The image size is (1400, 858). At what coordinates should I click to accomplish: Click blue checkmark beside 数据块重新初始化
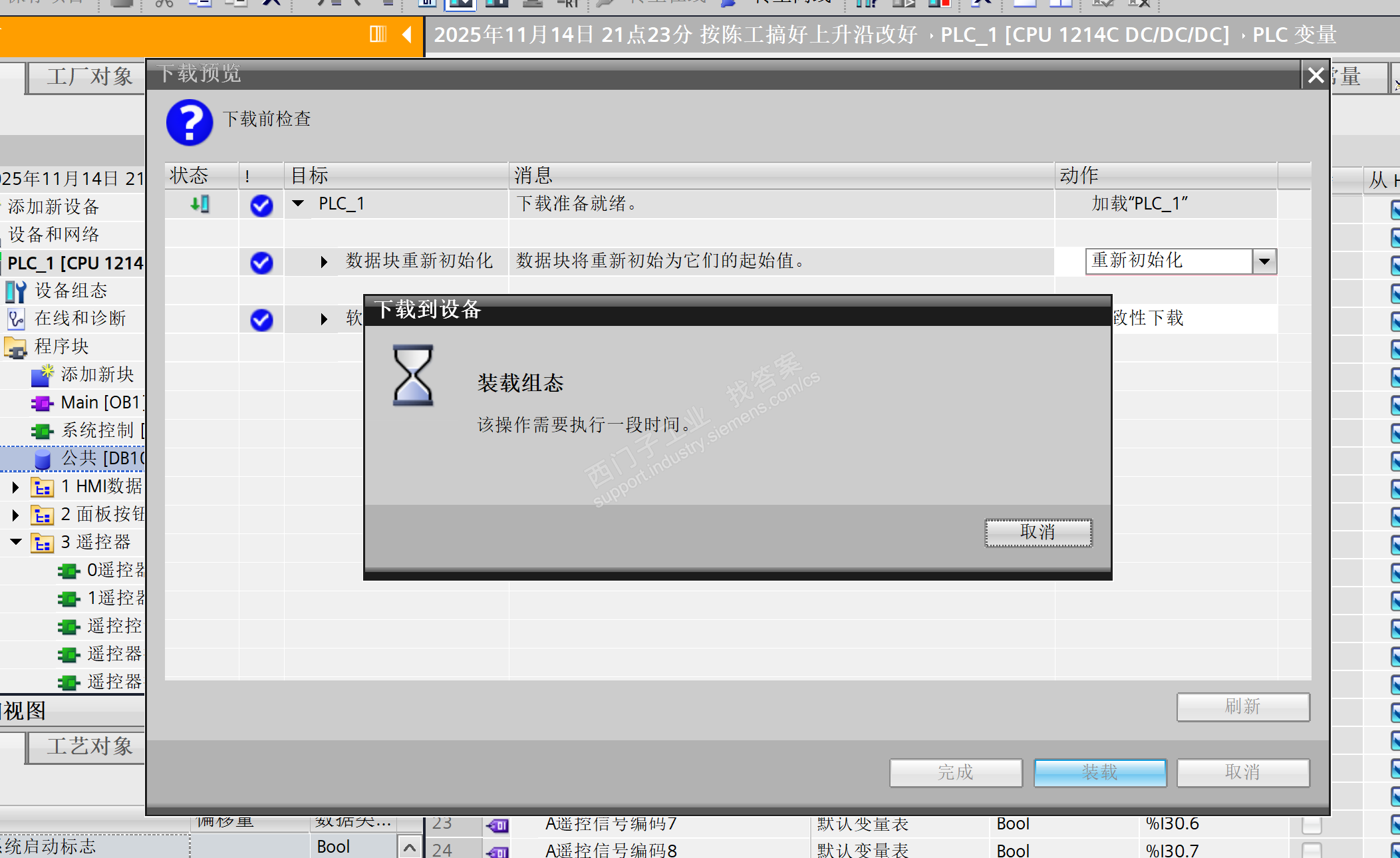click(261, 263)
